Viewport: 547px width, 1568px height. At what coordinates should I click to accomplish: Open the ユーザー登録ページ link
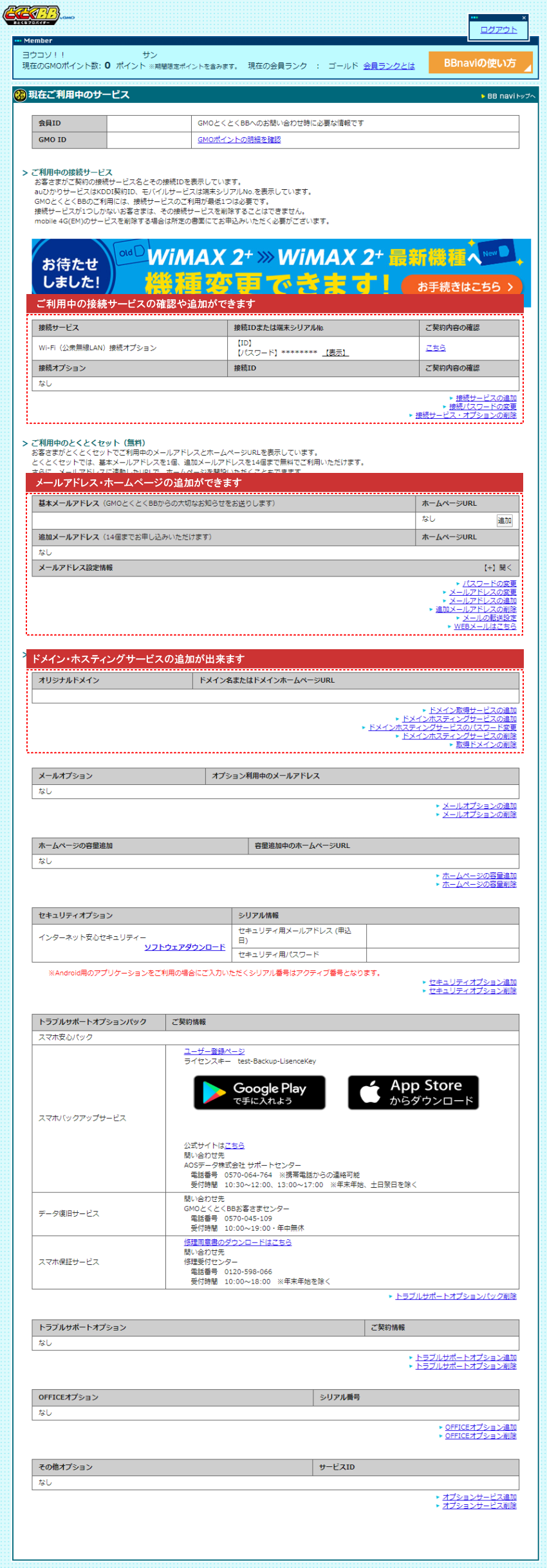(x=214, y=1051)
